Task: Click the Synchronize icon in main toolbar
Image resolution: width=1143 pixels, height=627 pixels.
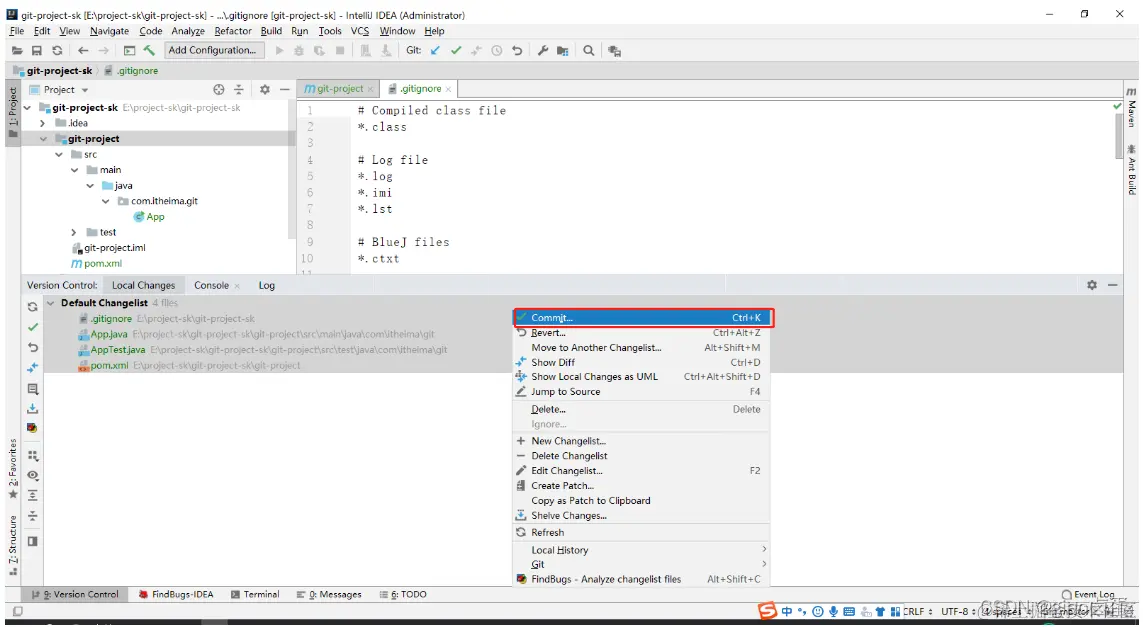Action: [57, 51]
